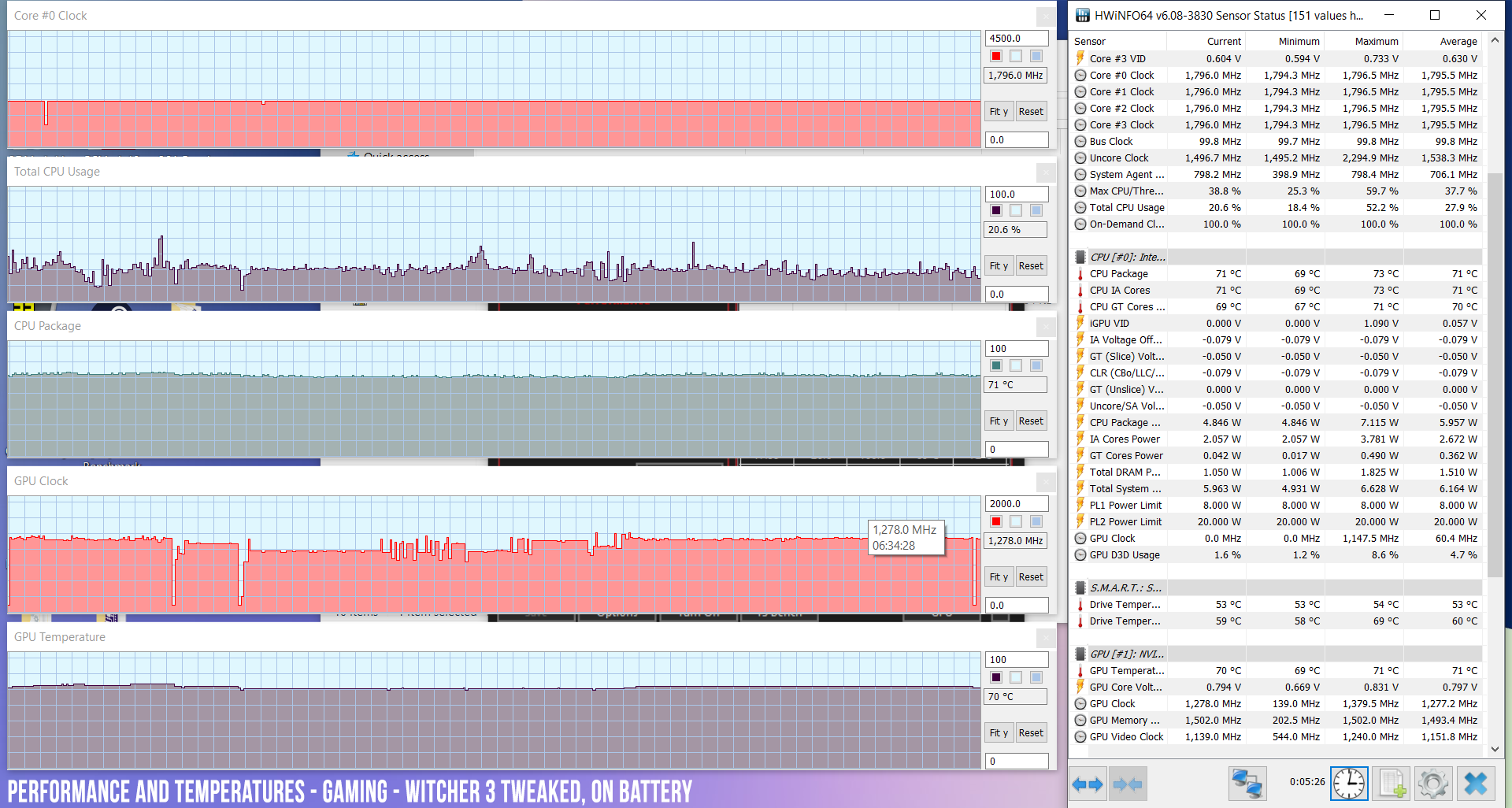
Task: Click the PL1 Power Limit lightning icon
Action: 1080,505
